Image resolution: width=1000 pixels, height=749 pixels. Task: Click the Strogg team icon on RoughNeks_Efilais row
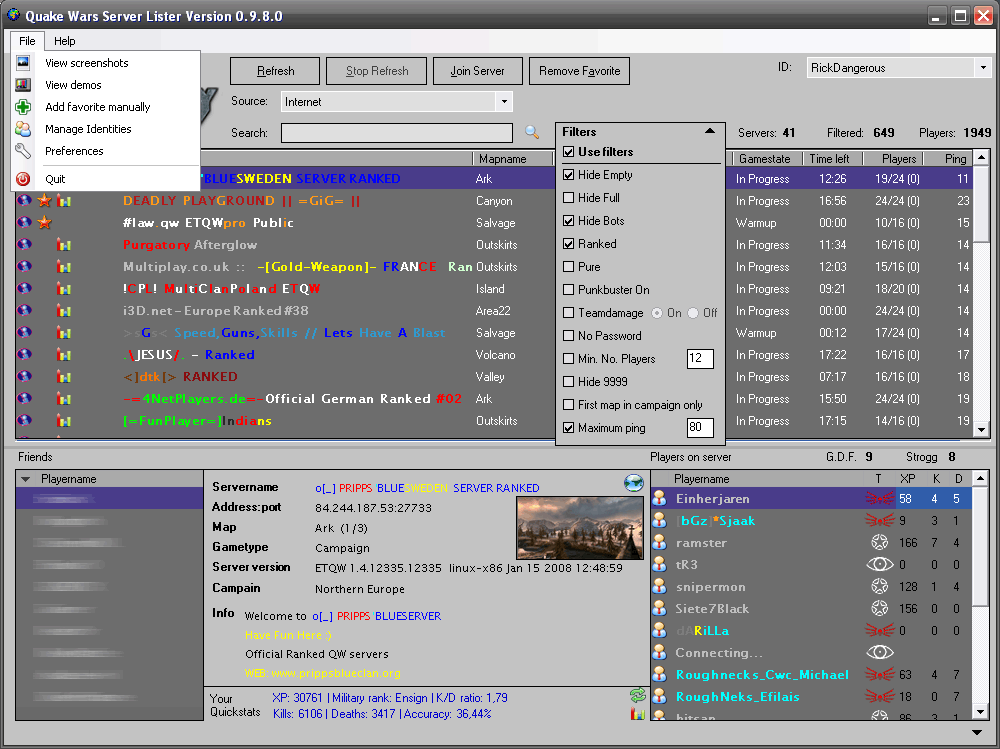pos(879,697)
